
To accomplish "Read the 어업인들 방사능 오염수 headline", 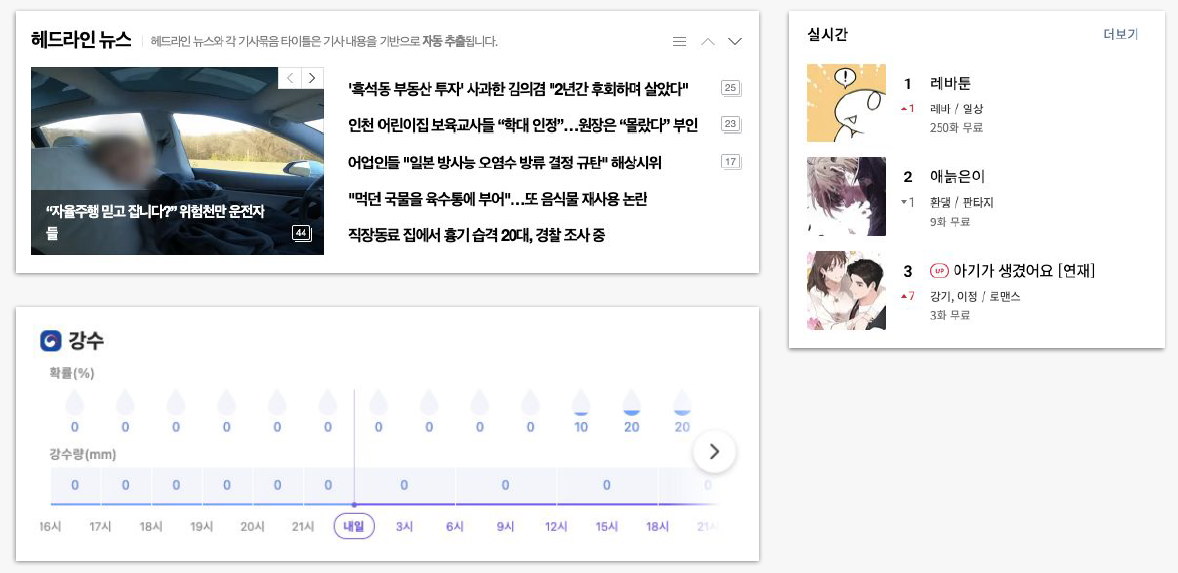I will click(505, 162).
